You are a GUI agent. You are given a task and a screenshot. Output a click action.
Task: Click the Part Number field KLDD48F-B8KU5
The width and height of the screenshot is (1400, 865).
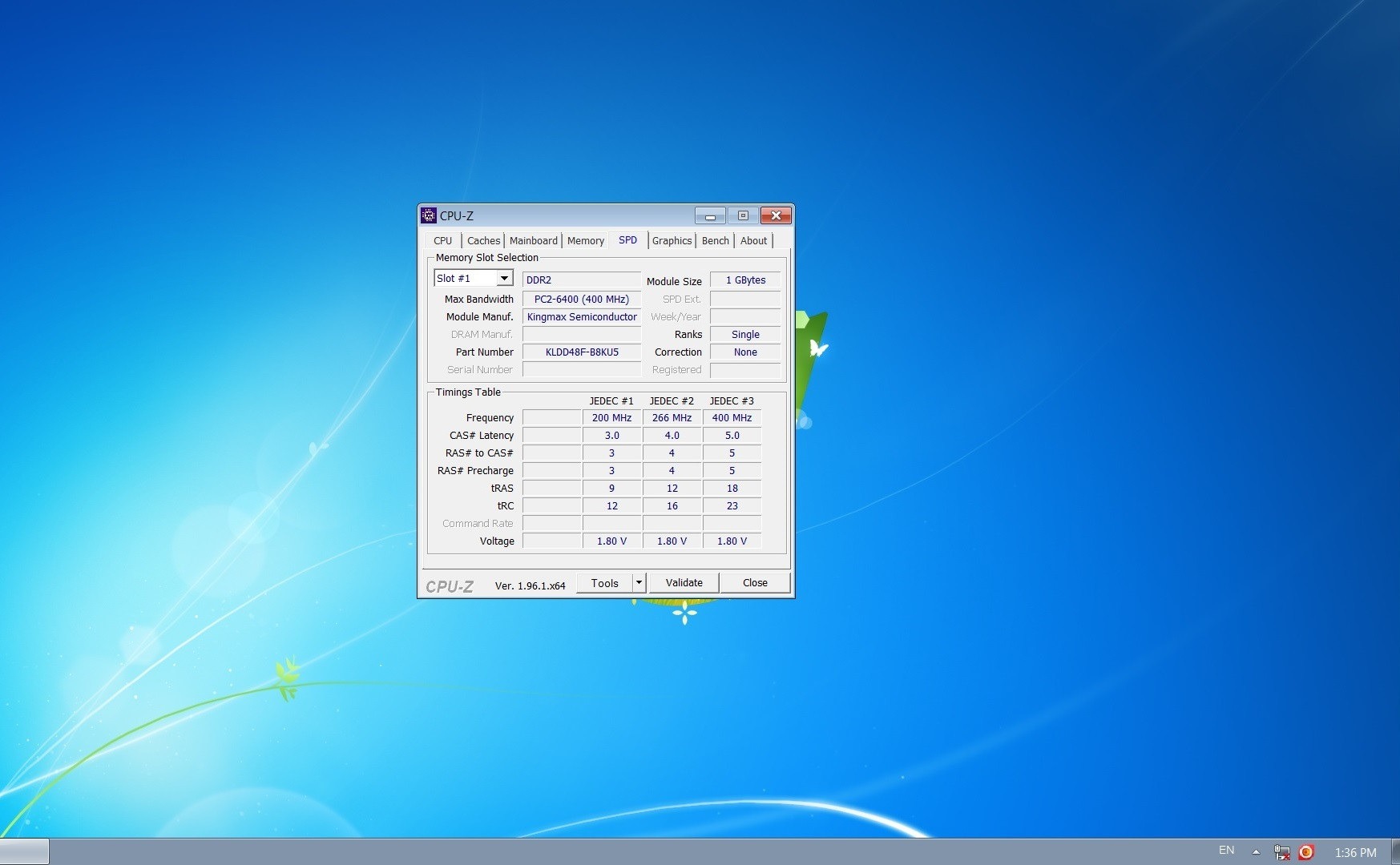(x=582, y=352)
